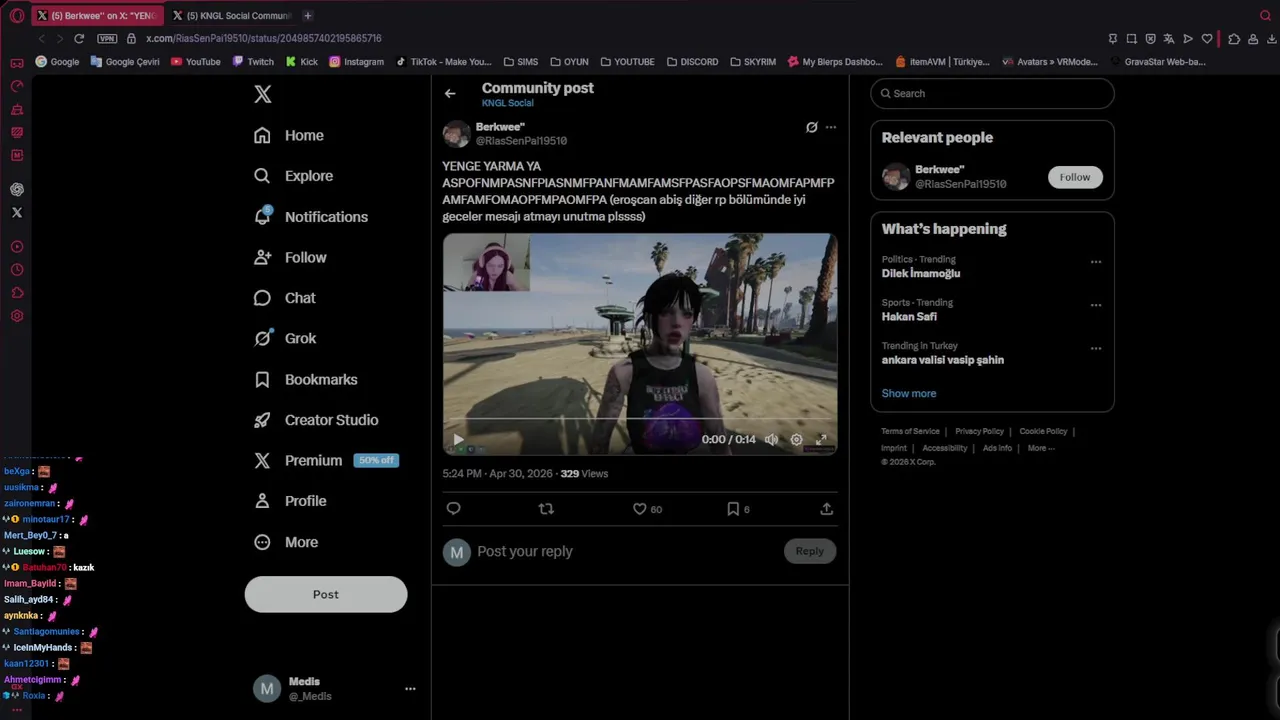
Task: Expand the More menu in sidebar
Action: [x=286, y=542]
